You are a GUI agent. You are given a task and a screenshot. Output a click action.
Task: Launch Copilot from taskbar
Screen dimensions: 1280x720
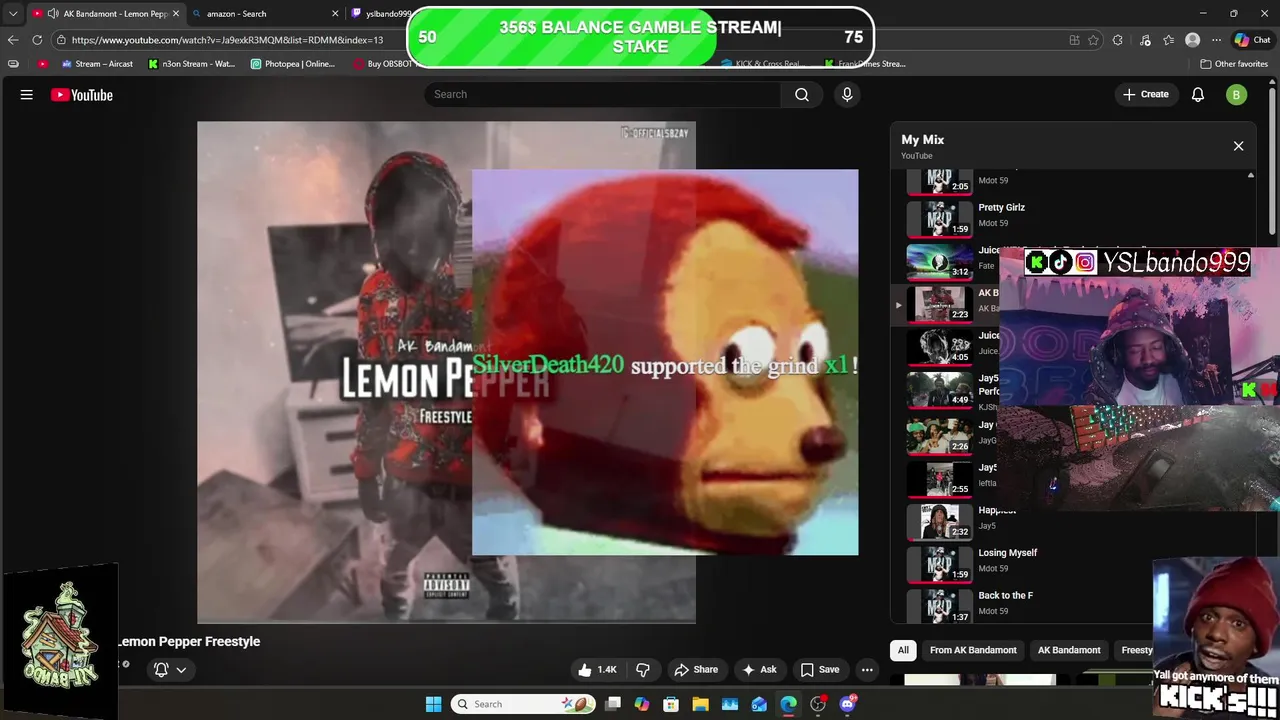[x=642, y=704]
